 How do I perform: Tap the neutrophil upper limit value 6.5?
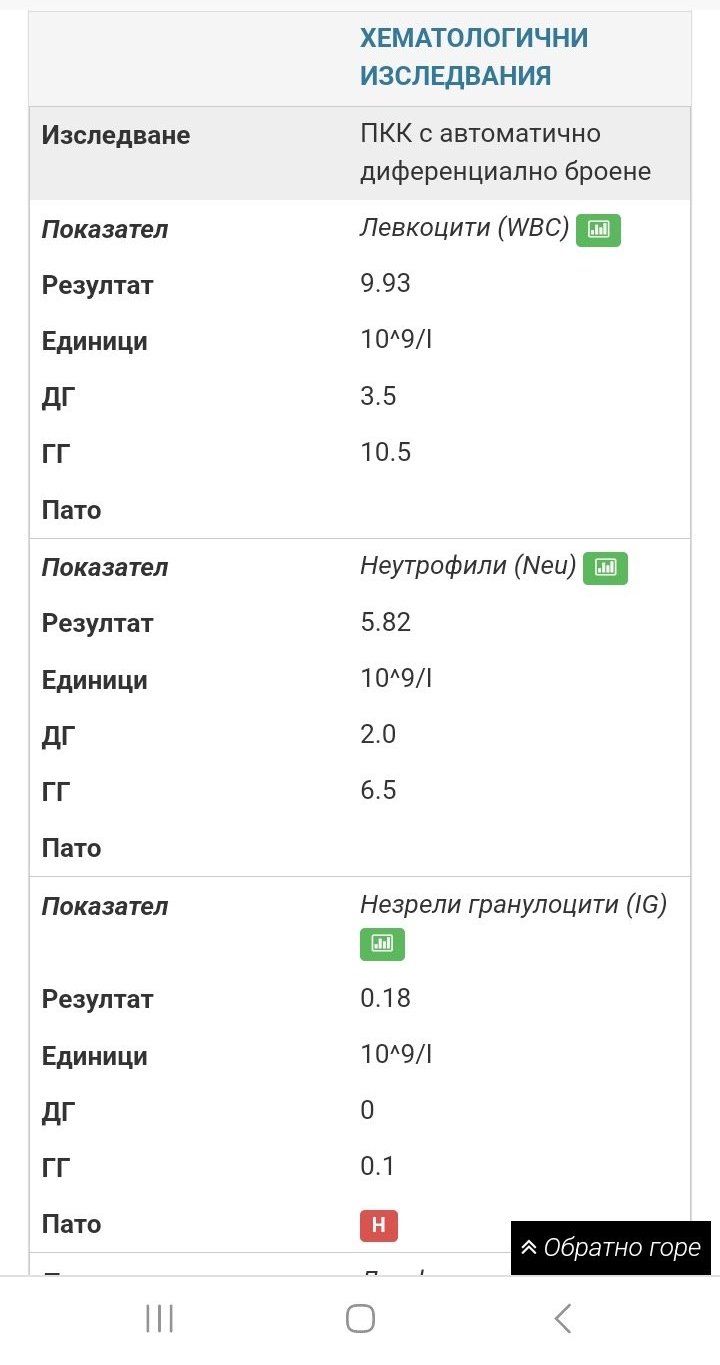[x=378, y=790]
